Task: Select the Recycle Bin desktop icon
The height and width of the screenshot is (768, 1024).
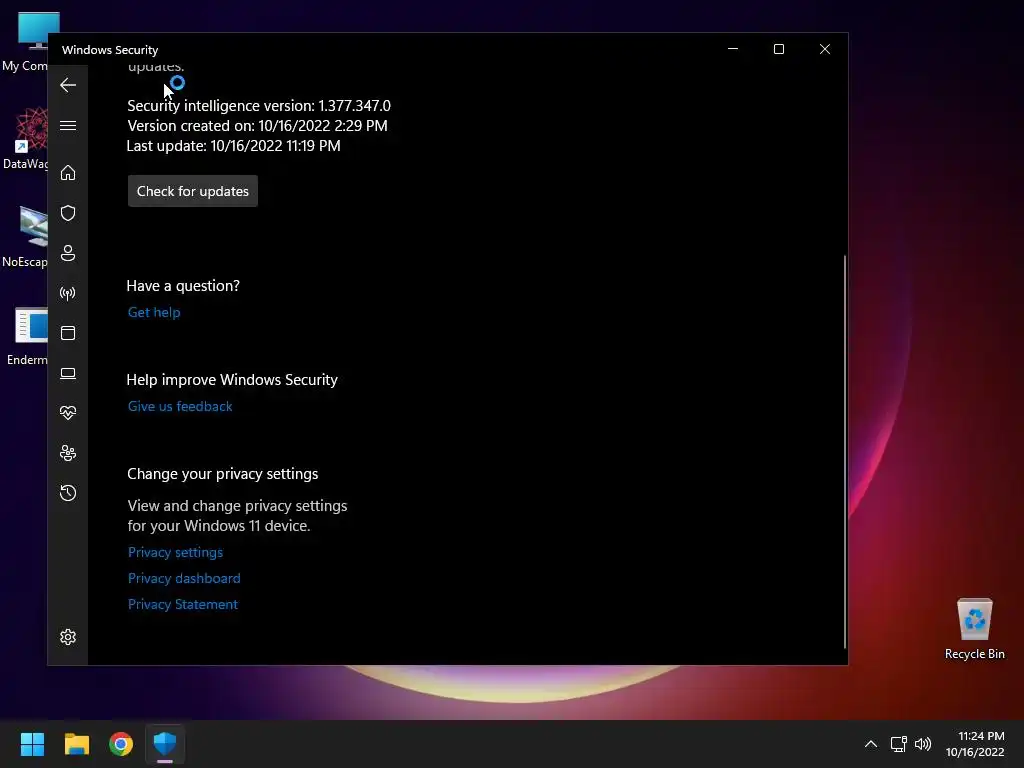Action: click(x=974, y=628)
